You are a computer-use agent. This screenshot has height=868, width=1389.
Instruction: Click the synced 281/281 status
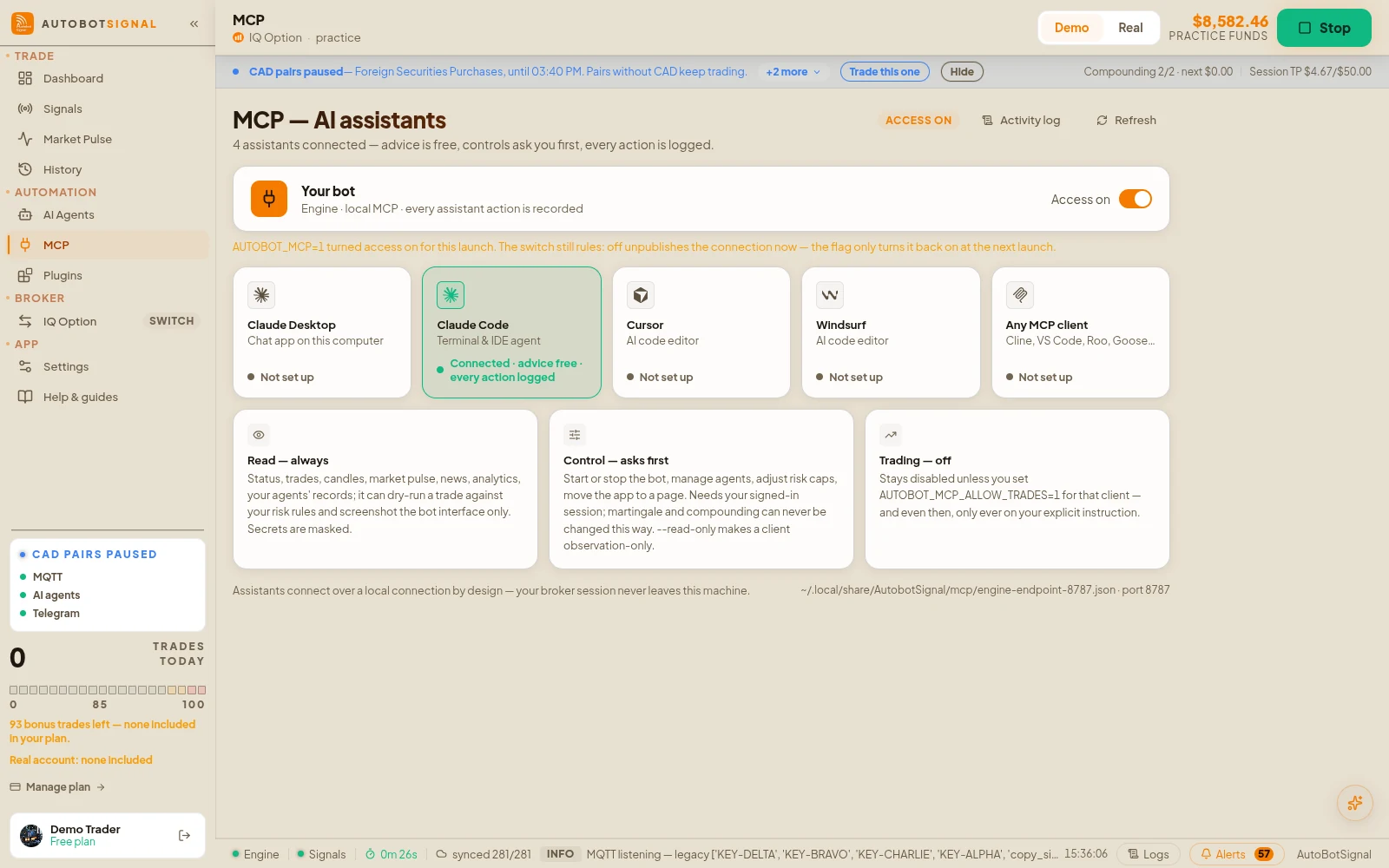(x=484, y=854)
